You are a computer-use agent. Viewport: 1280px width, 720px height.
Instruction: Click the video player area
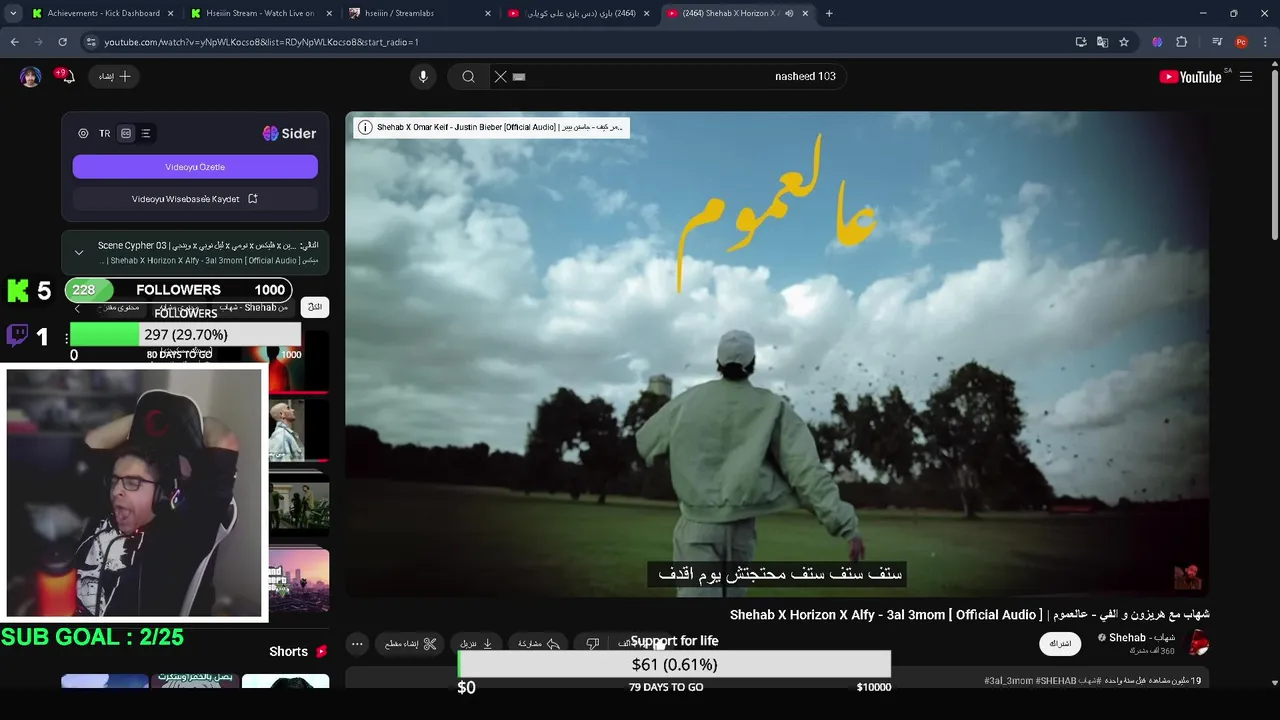tap(777, 355)
